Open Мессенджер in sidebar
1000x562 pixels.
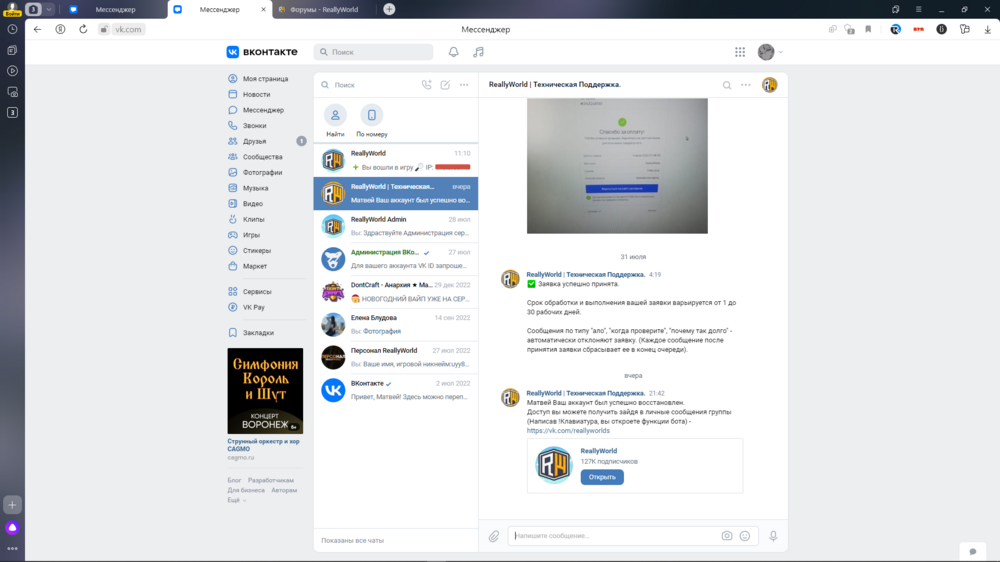[x=265, y=110]
